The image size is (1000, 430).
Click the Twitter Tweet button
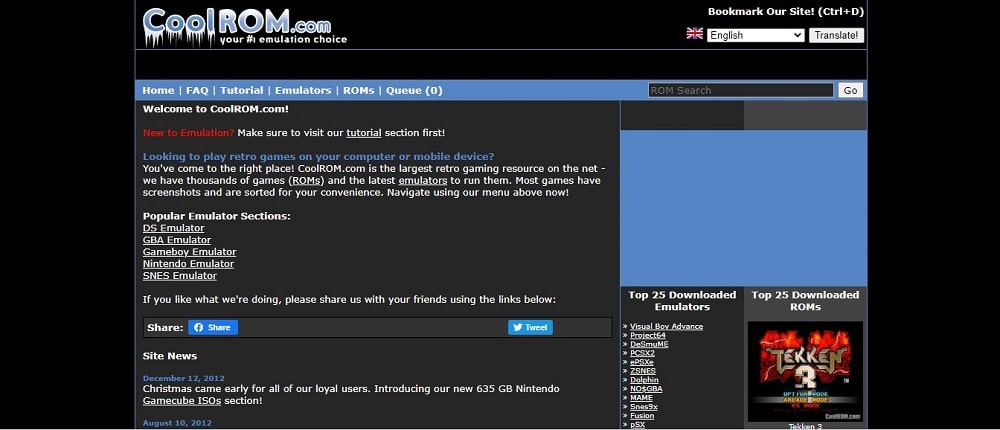click(x=531, y=327)
